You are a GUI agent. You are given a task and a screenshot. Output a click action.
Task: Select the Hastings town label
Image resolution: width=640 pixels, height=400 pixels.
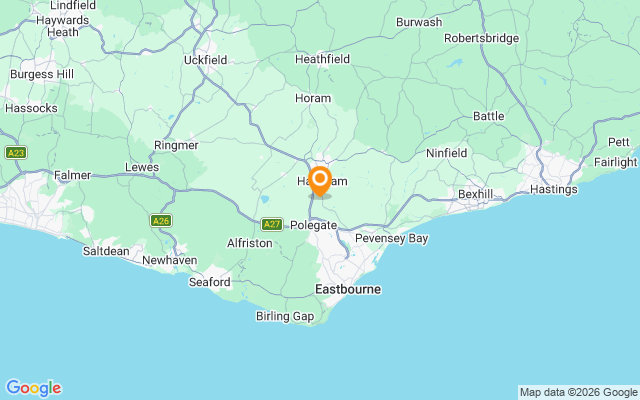(553, 189)
